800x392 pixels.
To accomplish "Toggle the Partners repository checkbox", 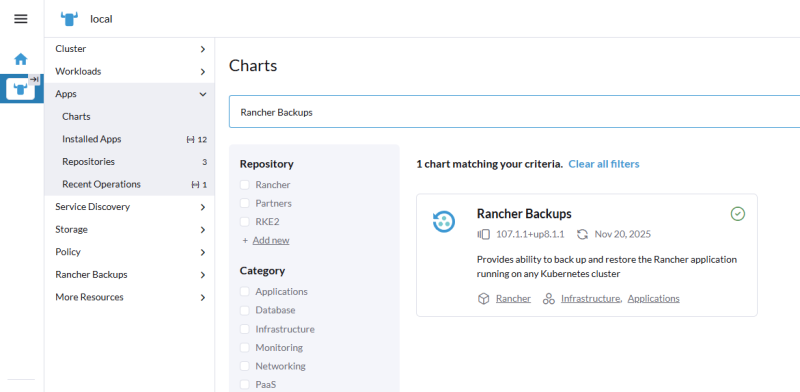I will click(245, 203).
